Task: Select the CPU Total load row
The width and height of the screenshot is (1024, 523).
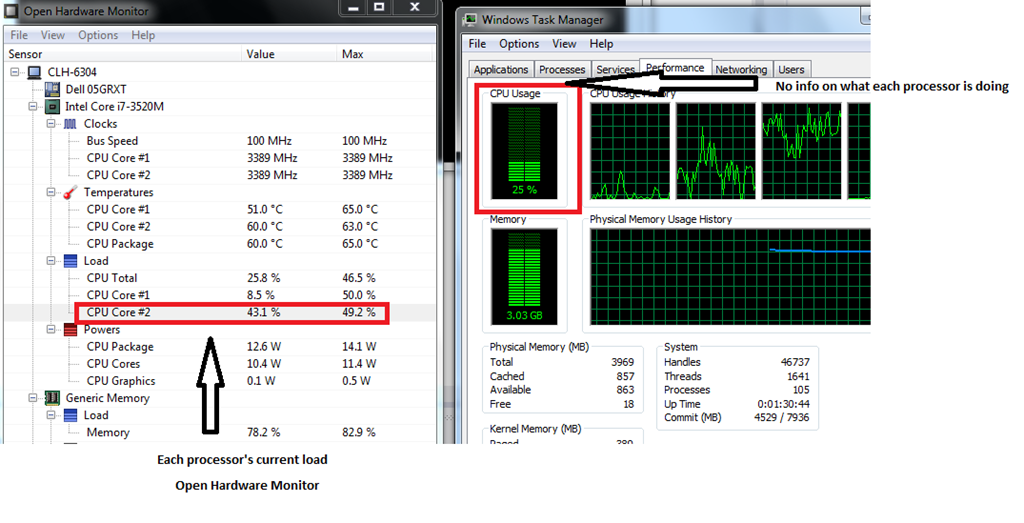Action: 219,278
